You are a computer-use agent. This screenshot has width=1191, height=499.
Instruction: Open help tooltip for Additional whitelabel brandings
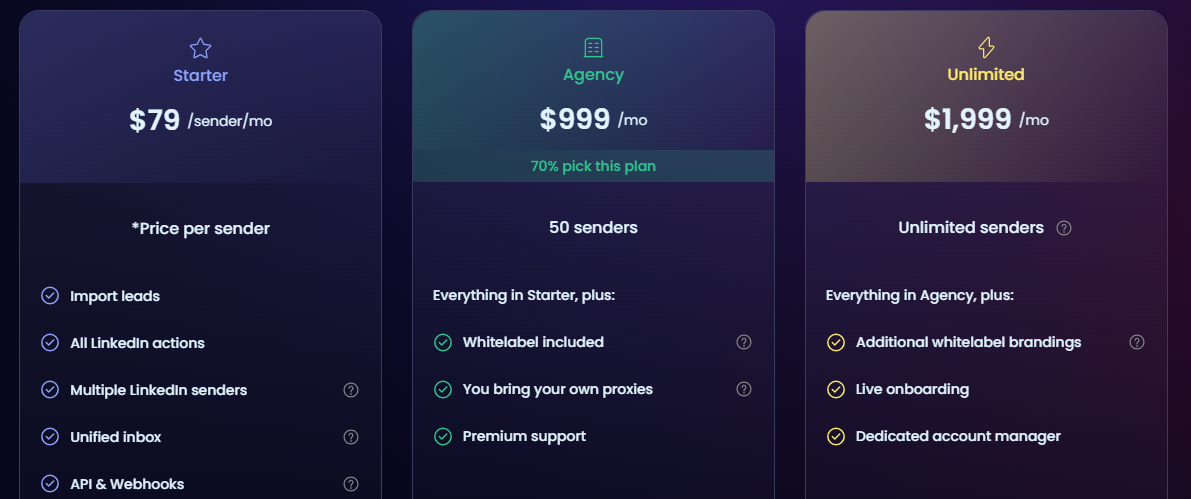(1137, 343)
